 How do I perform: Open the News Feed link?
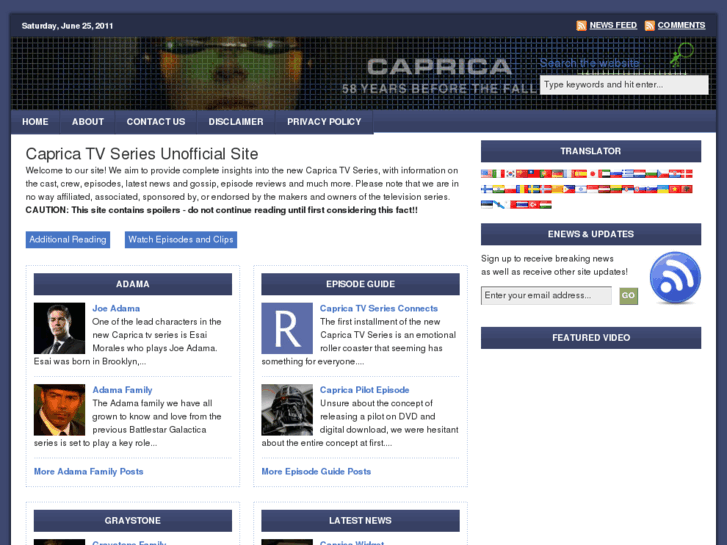click(x=613, y=26)
